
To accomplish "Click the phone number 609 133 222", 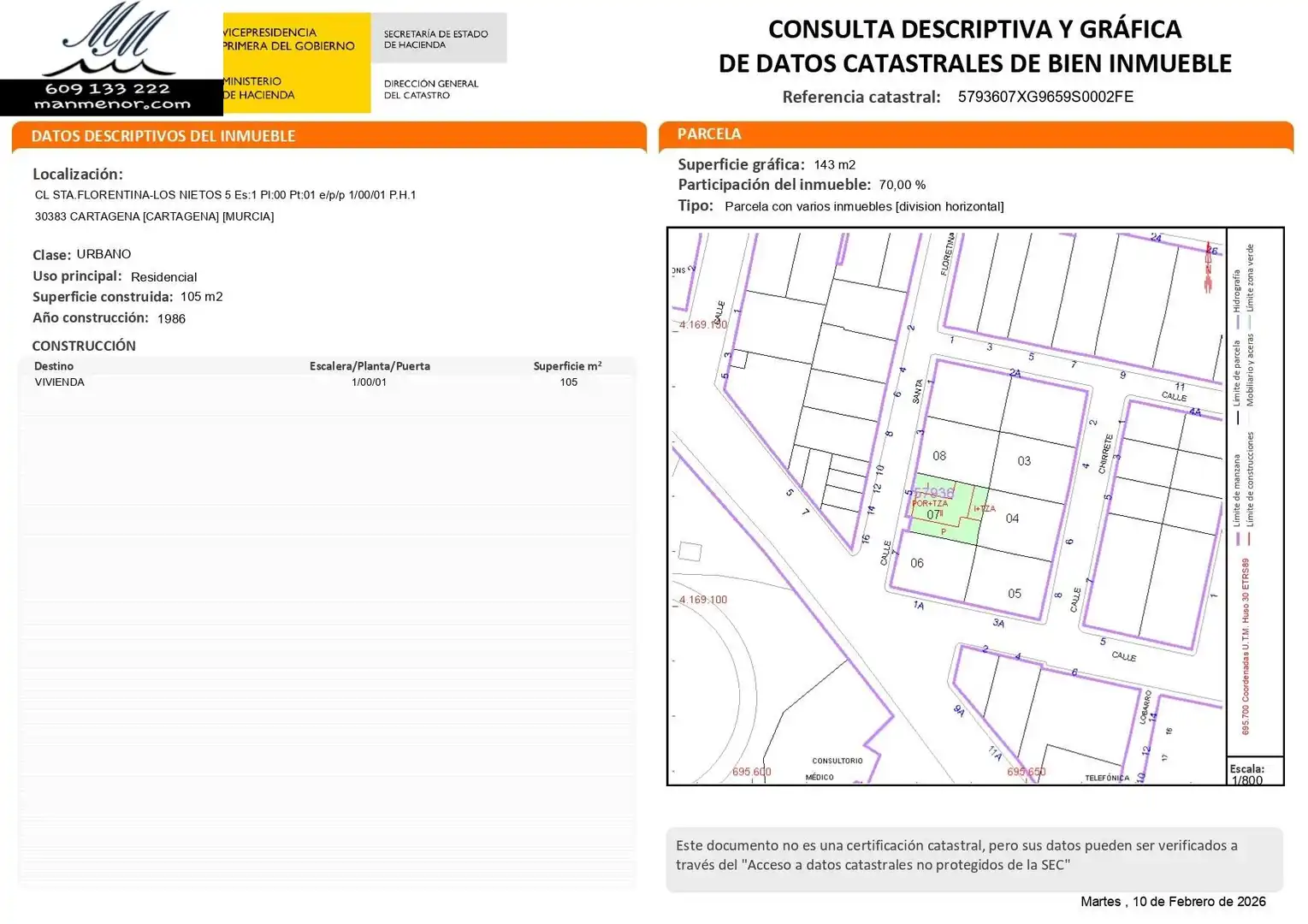I will 108,89.
